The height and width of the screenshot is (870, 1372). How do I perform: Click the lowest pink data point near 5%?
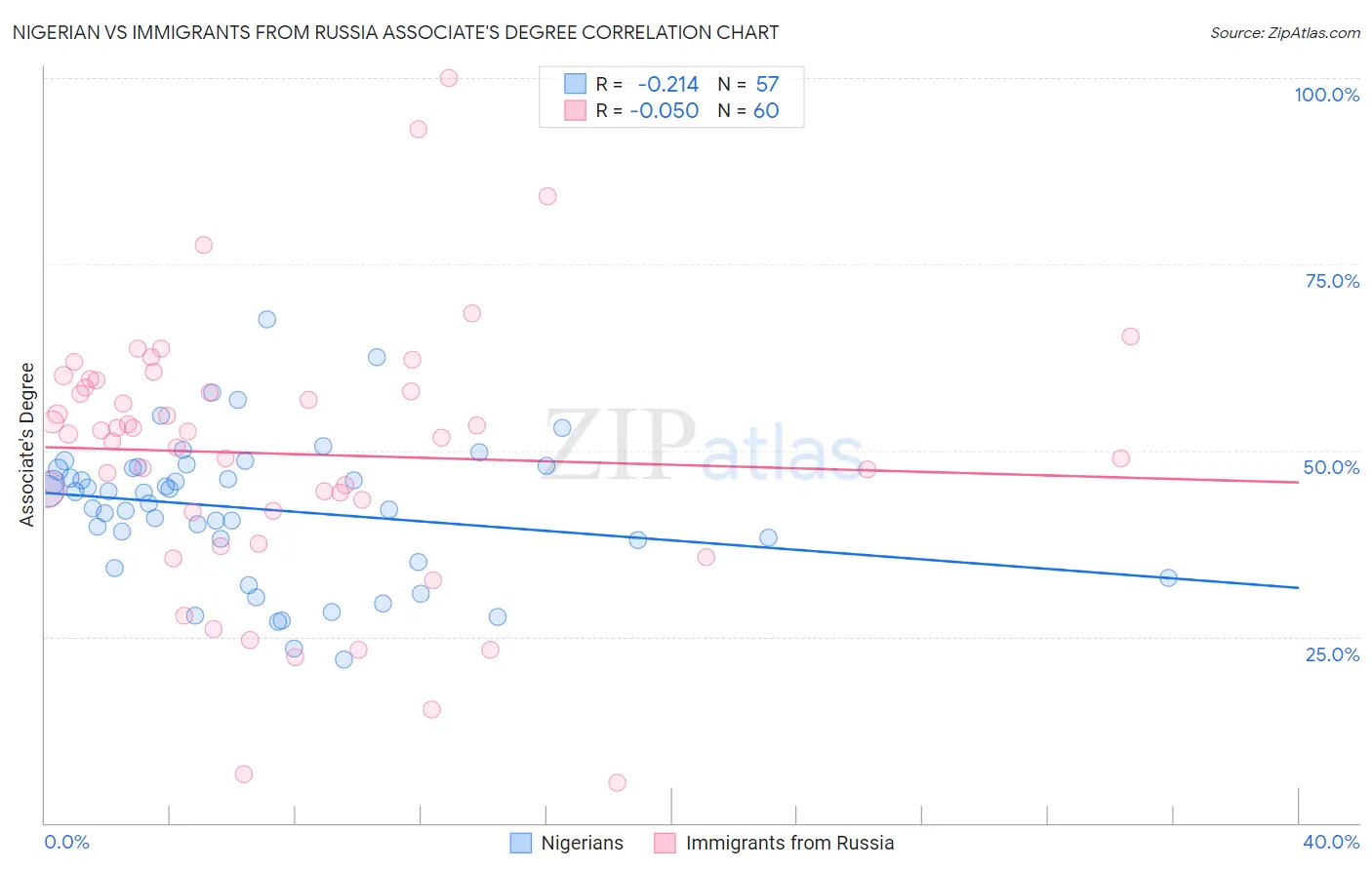click(x=617, y=782)
